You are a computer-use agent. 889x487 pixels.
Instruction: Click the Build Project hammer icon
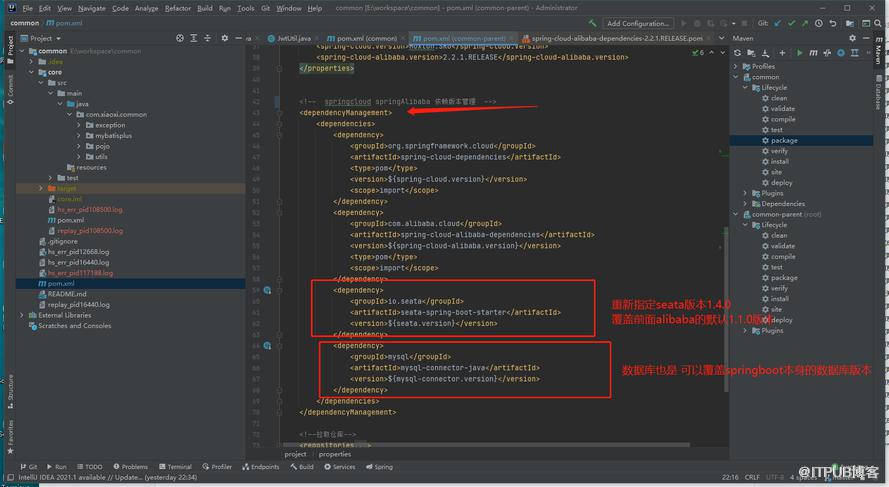[x=592, y=23]
